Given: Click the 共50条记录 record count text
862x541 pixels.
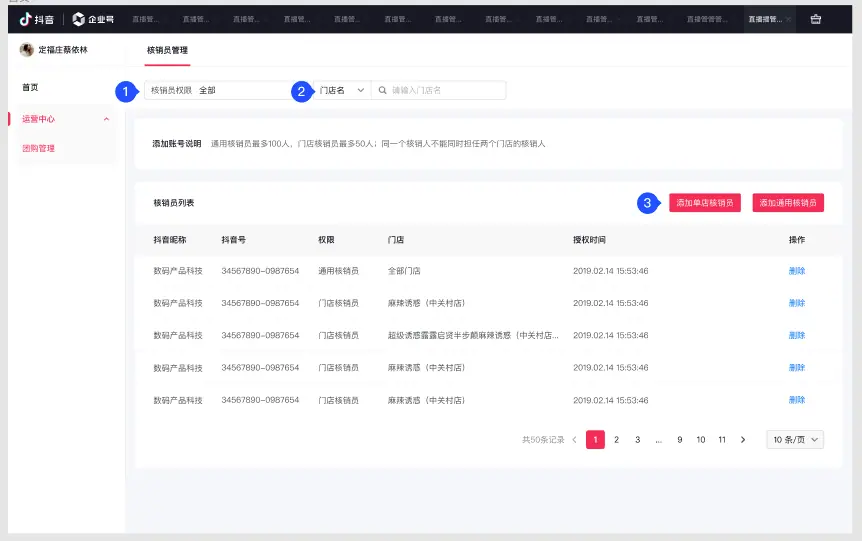Looking at the screenshot, I should (x=543, y=440).
